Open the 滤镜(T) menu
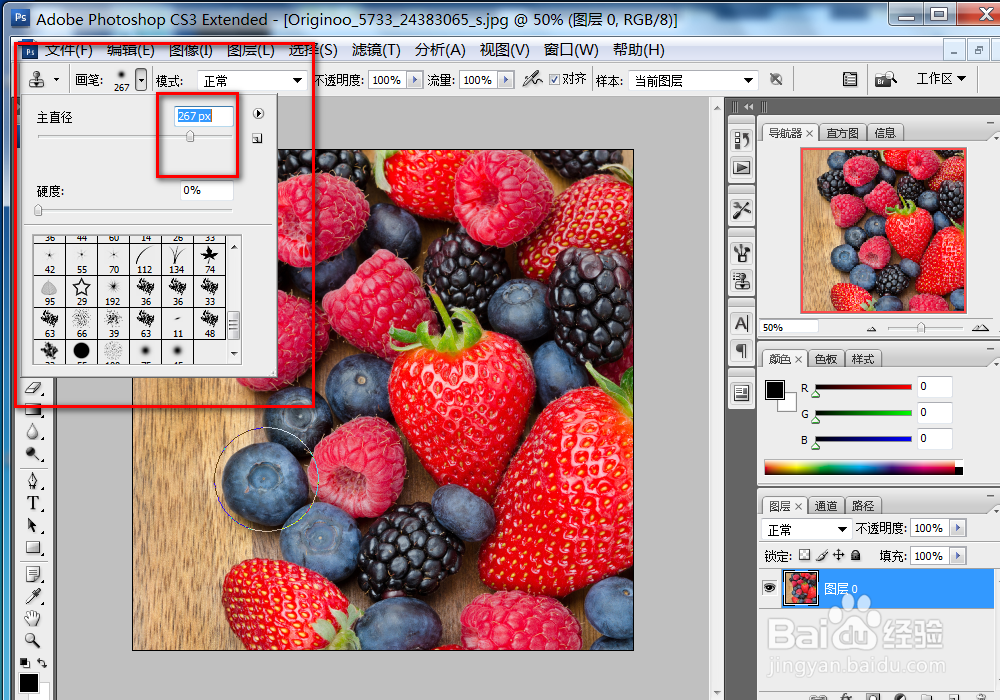 376,50
